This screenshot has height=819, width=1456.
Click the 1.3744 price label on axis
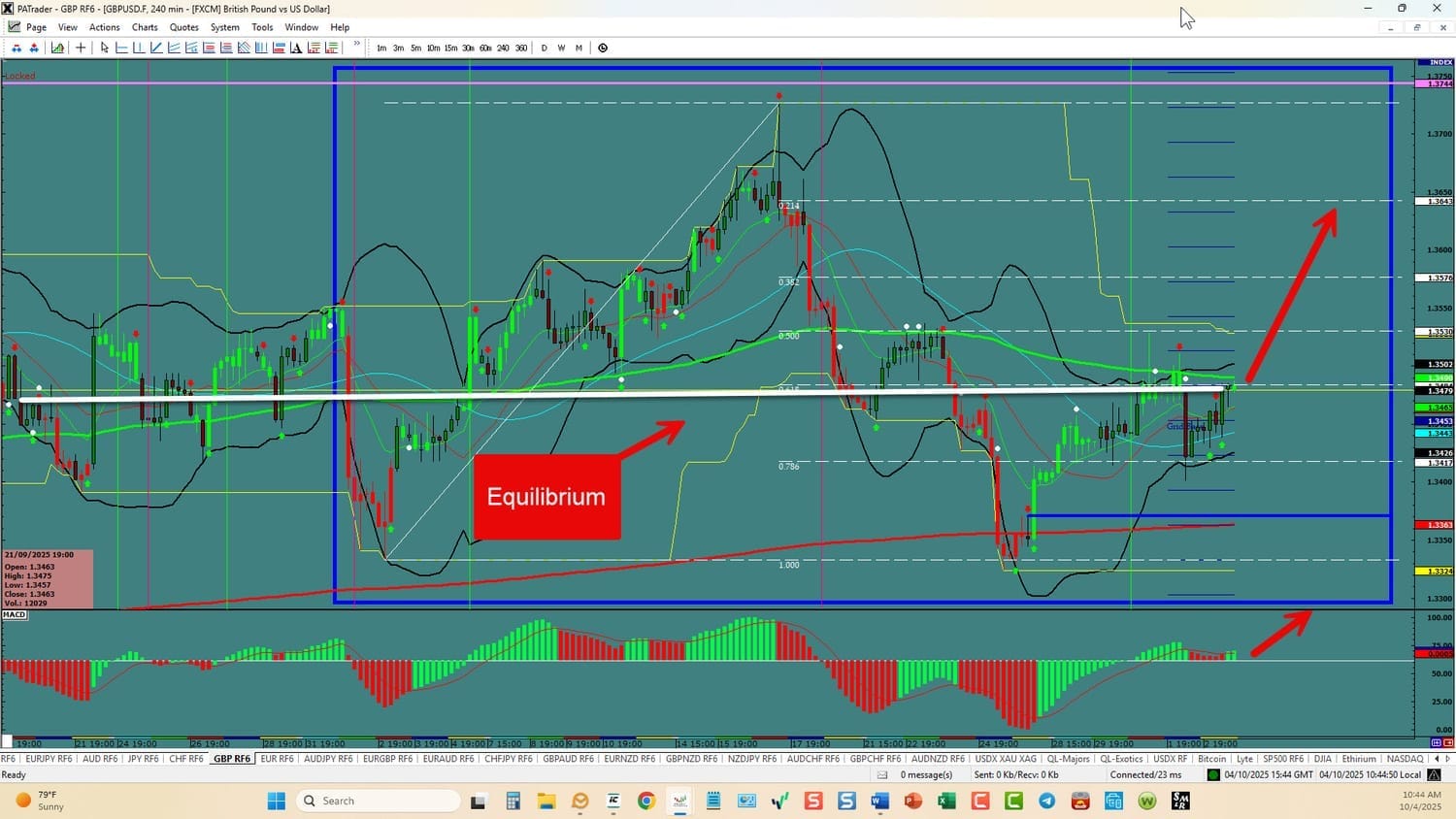pos(1440,84)
